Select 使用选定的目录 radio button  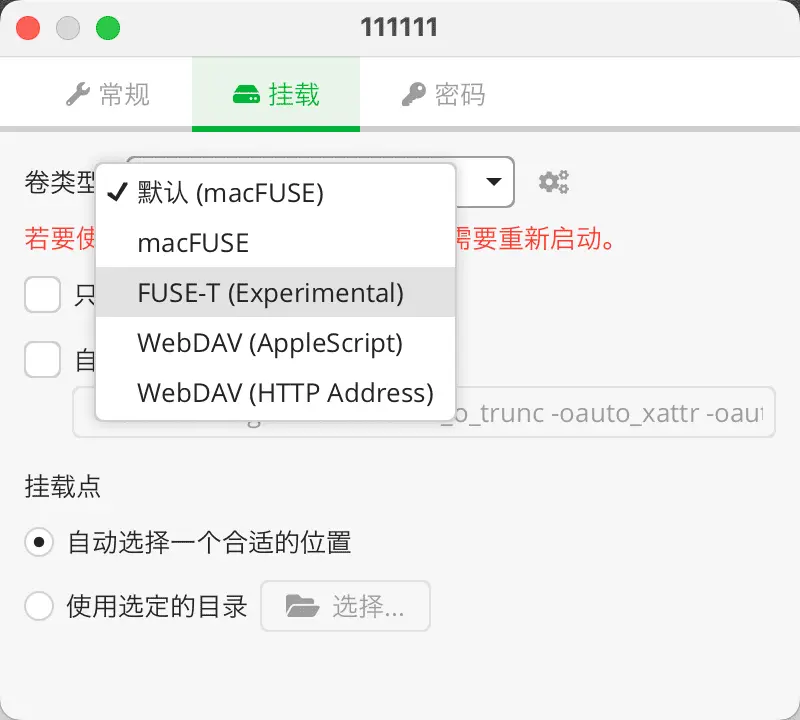click(39, 606)
